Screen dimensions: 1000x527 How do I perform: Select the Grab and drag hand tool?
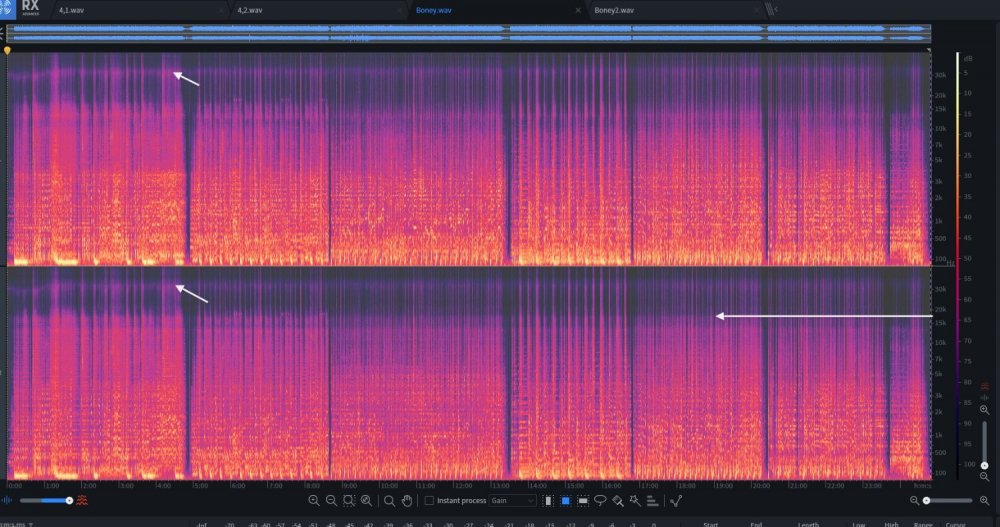[x=407, y=501]
